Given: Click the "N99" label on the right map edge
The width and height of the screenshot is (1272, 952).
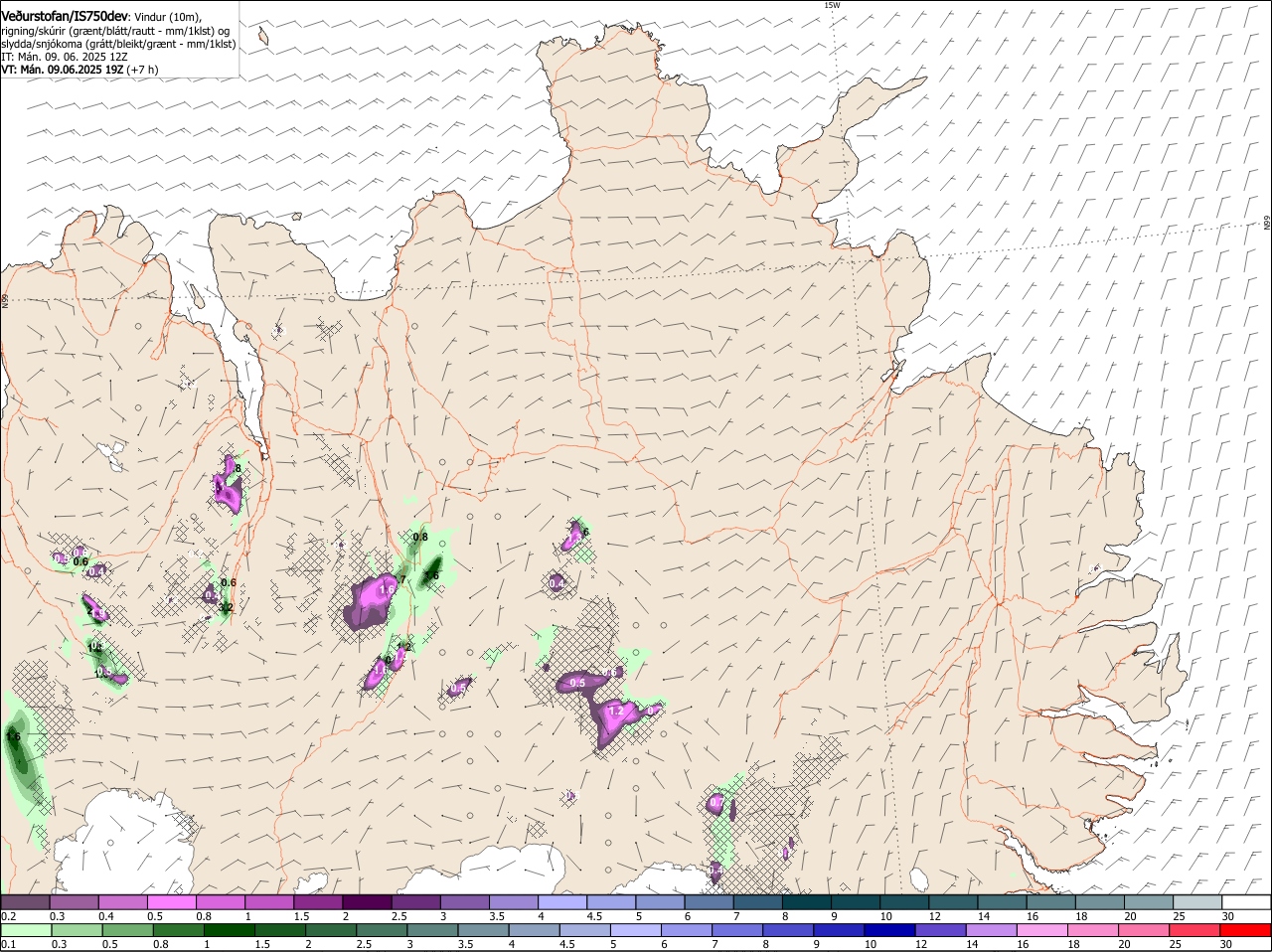Looking at the screenshot, I should click(1267, 224).
